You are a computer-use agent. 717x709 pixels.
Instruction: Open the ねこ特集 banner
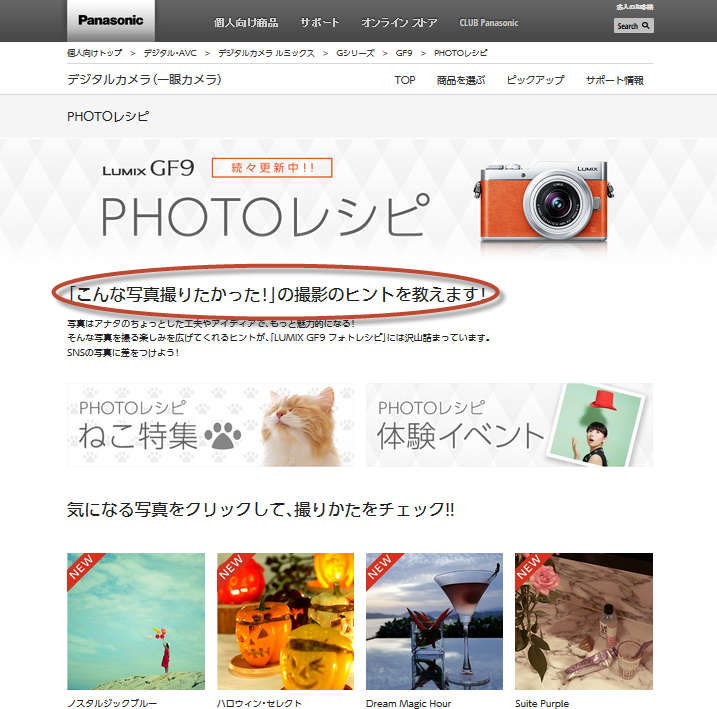210,425
